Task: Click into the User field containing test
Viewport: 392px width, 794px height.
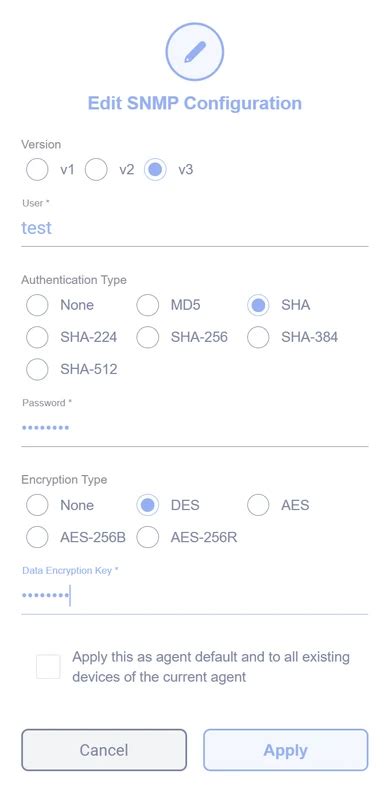Action: coord(194,228)
